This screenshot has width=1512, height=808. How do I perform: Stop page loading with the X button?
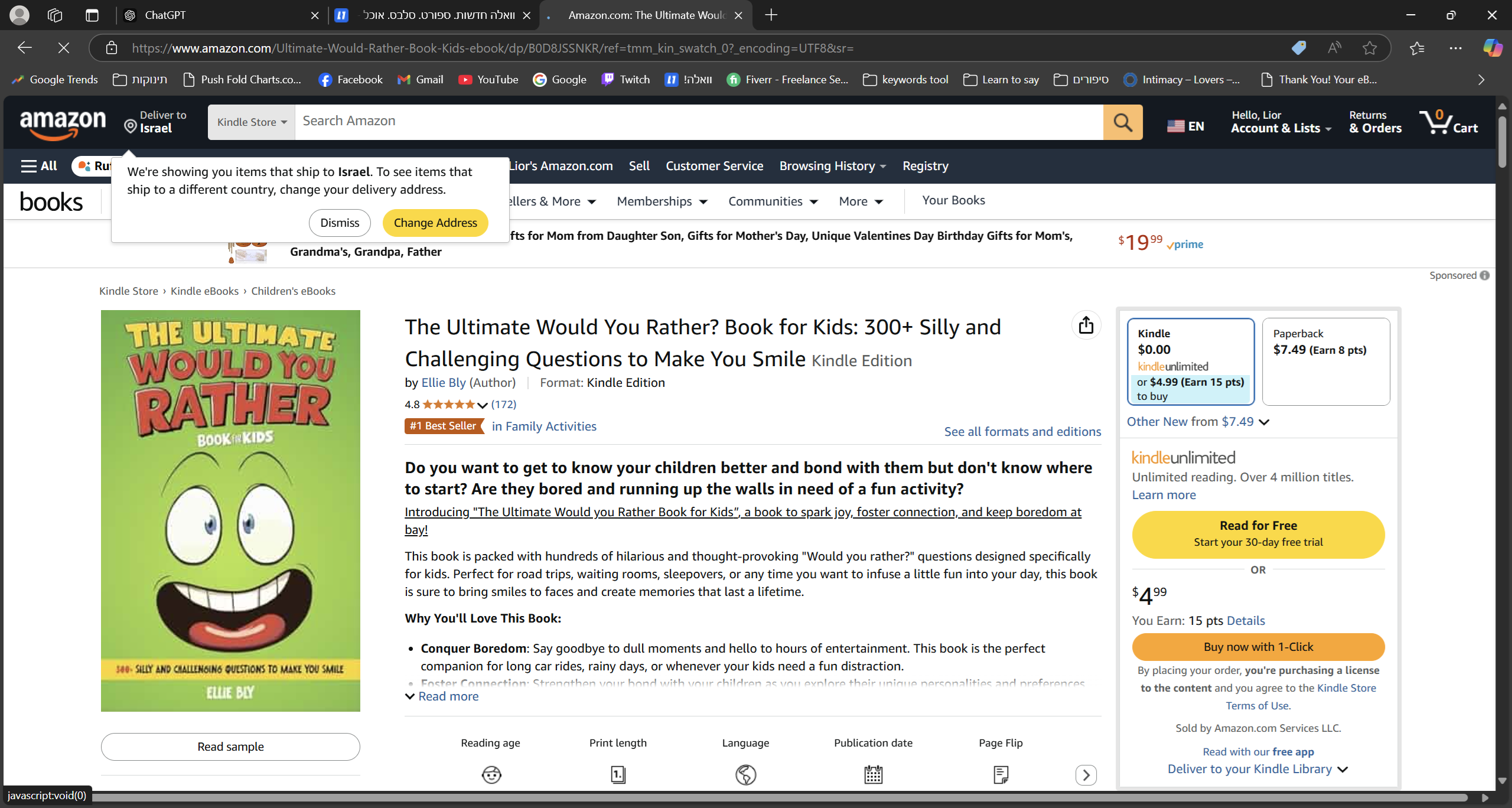click(64, 48)
